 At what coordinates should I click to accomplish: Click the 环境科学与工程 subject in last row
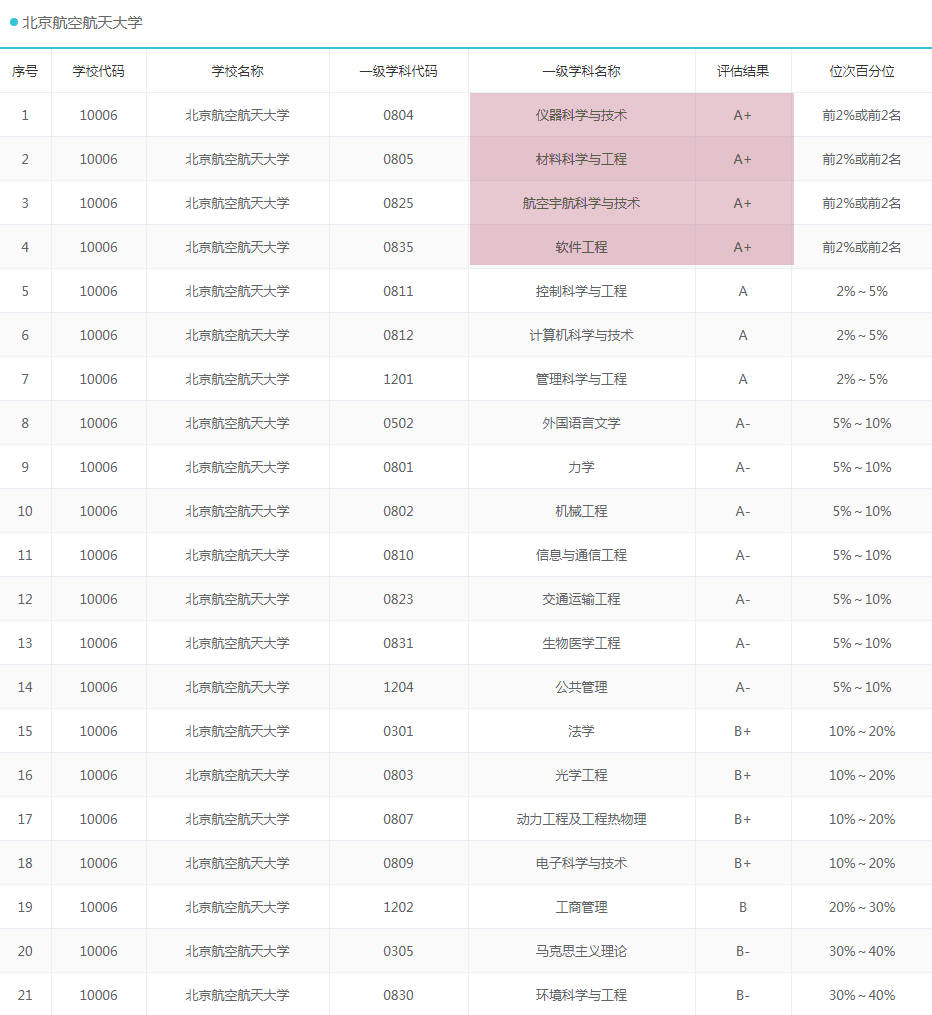tap(581, 995)
